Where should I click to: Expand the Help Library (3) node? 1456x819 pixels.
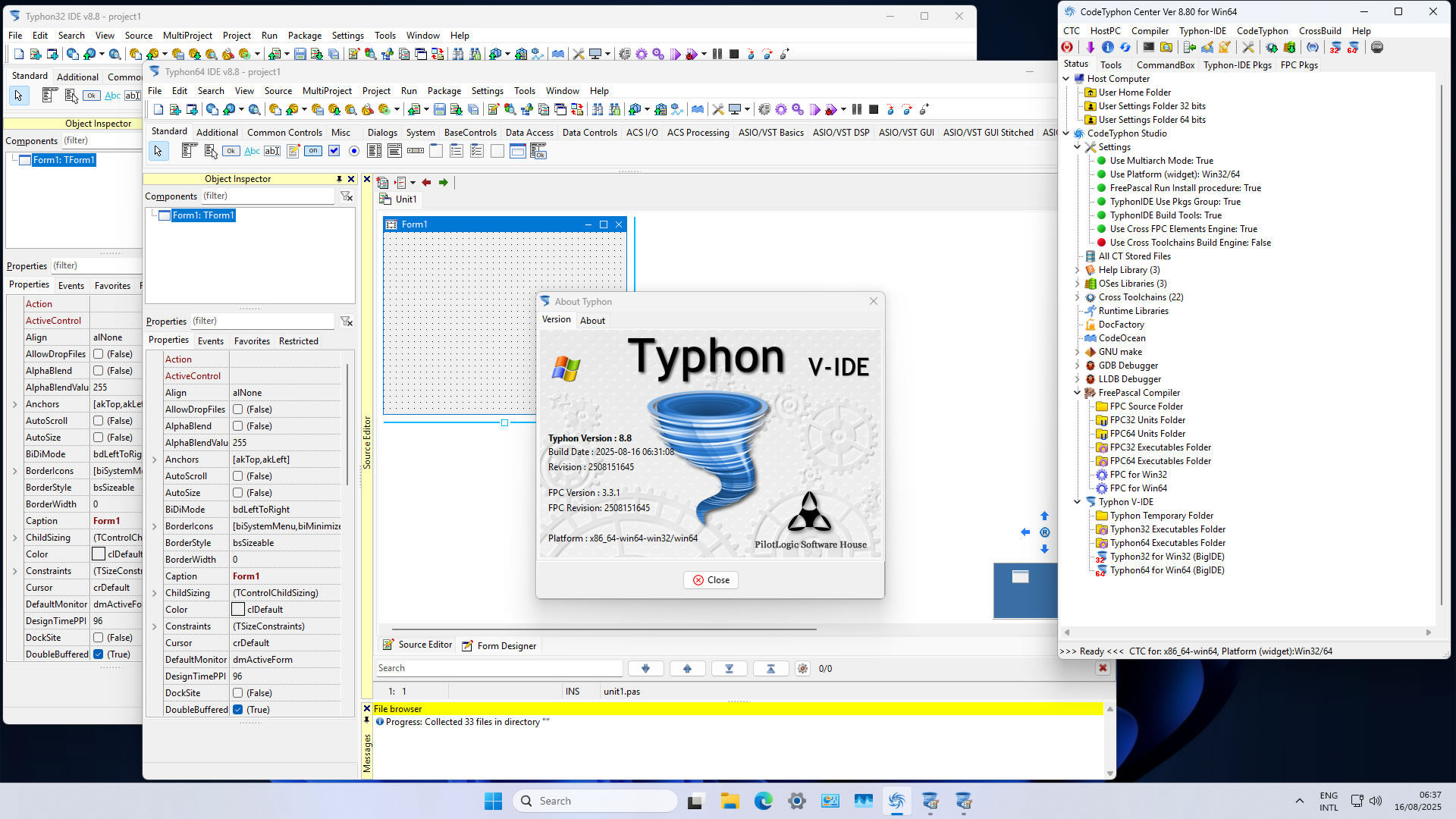1078,270
